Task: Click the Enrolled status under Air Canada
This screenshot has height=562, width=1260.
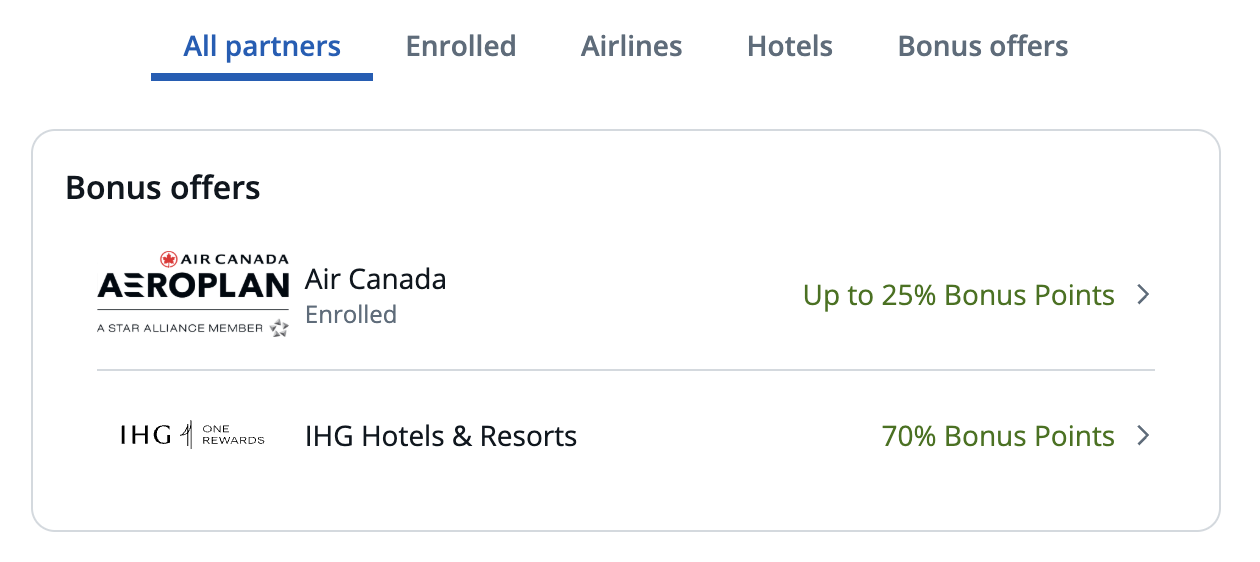Action: (351, 314)
